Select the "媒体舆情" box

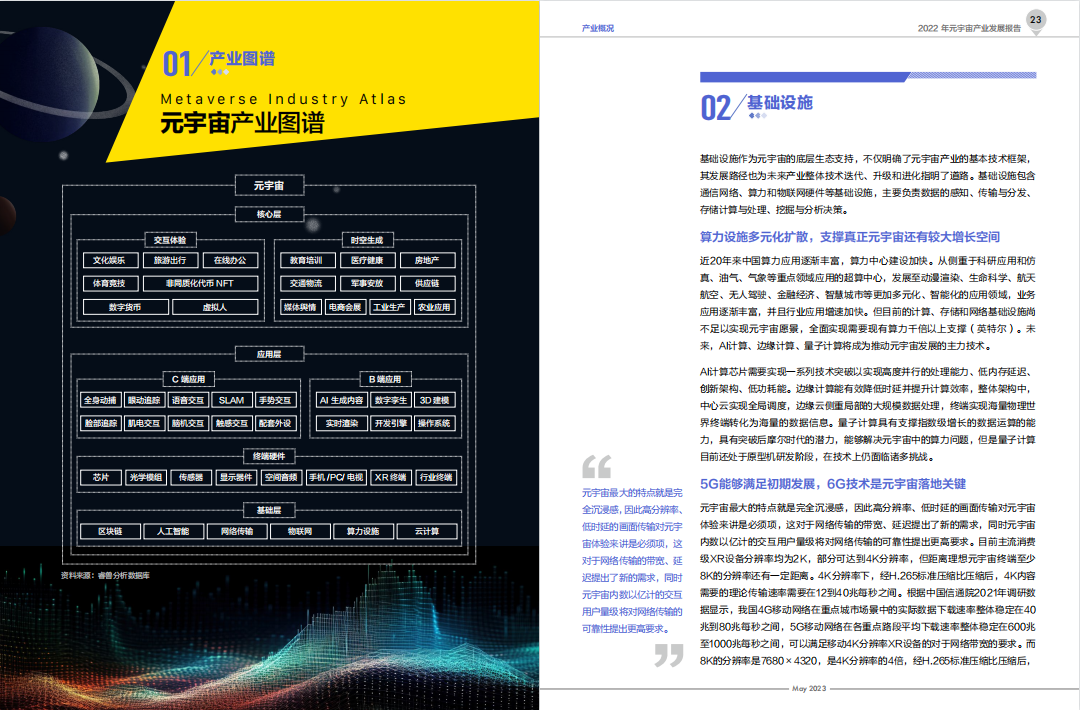[x=301, y=307]
